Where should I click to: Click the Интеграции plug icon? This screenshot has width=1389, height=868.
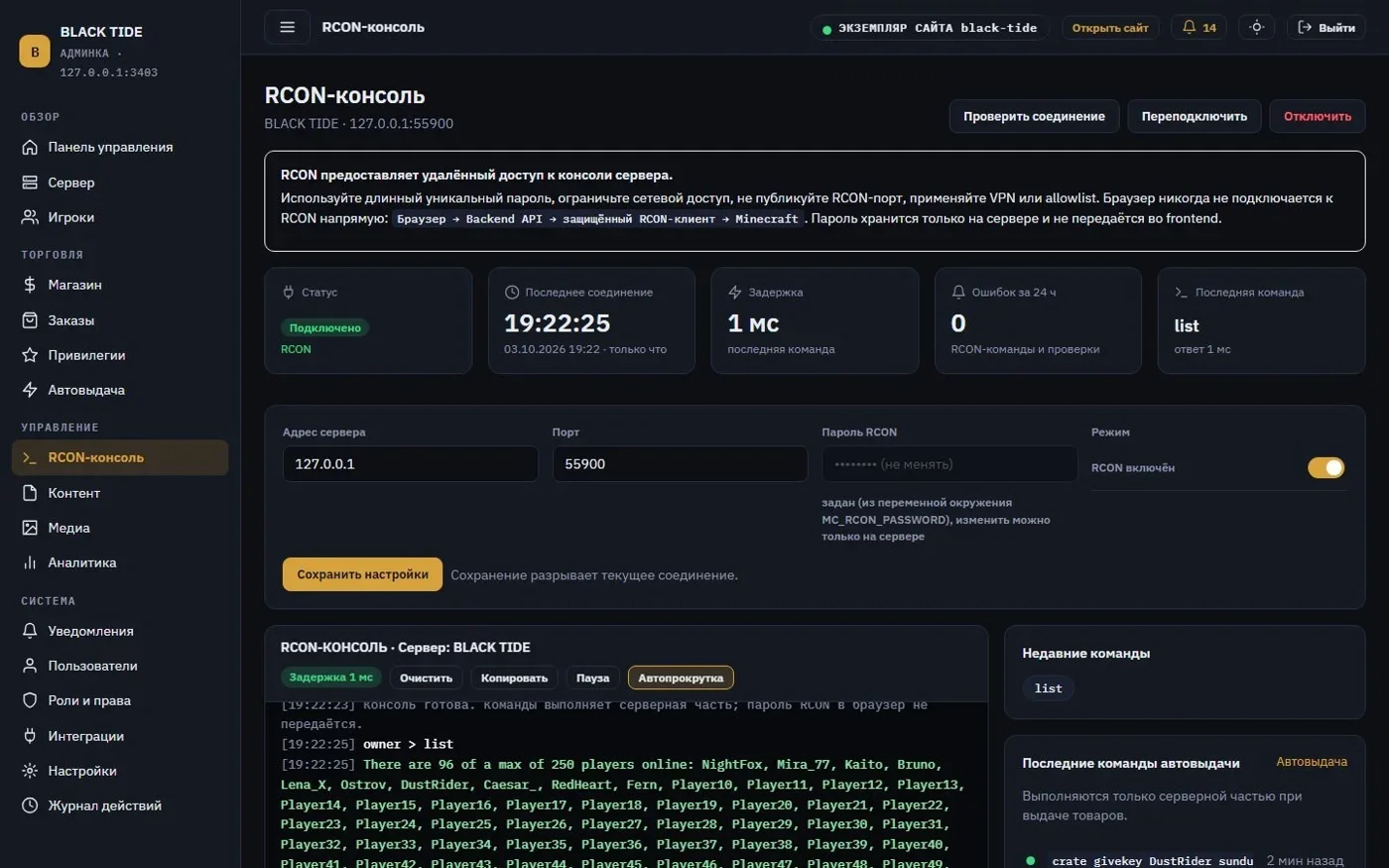pyautogui.click(x=30, y=736)
